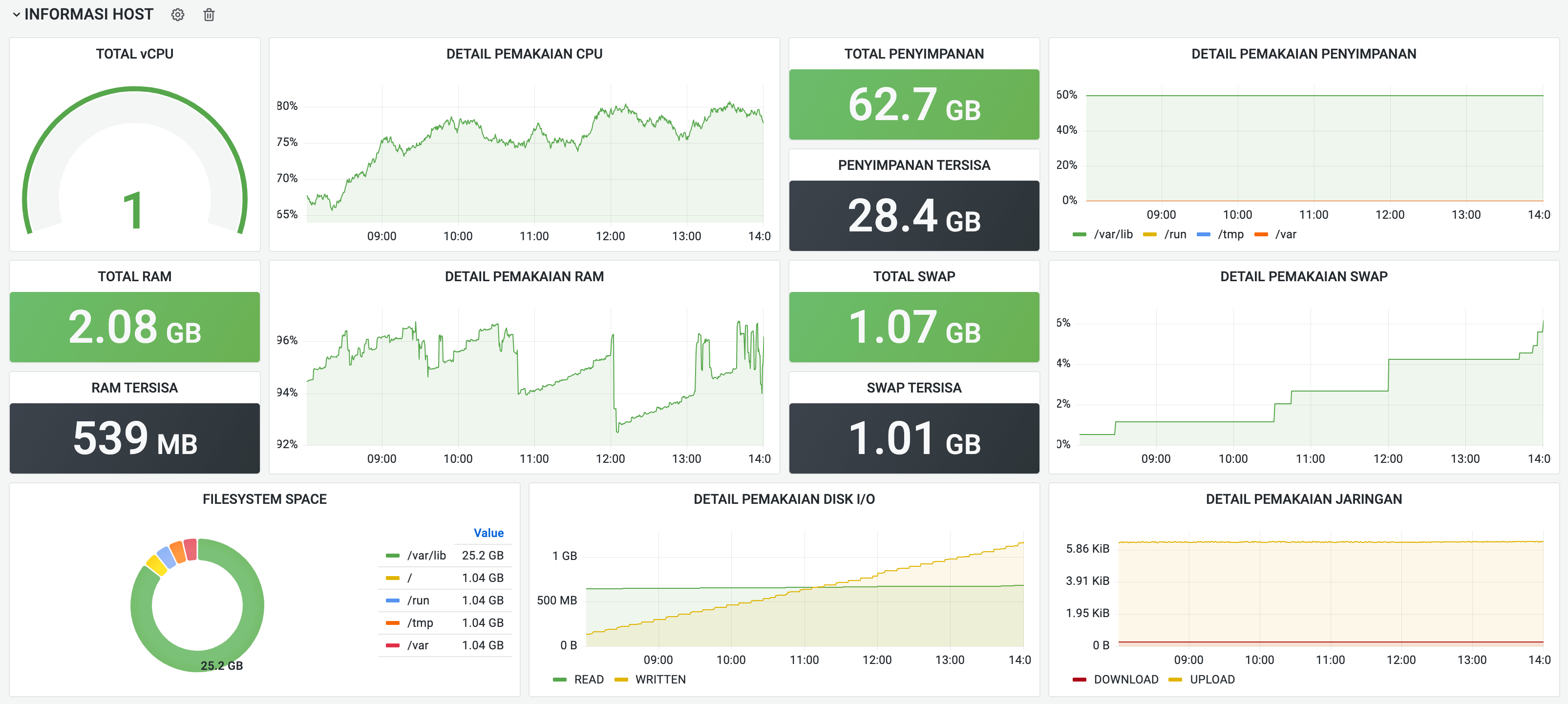Open DETAIL PEMAKAIAN SWAP panel title menu

1303,276
